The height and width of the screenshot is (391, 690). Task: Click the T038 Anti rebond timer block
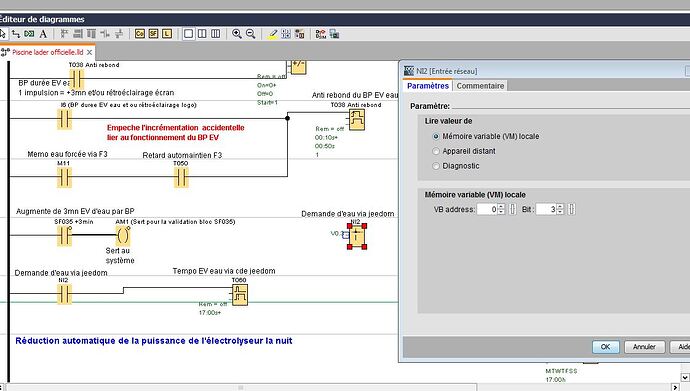(356, 120)
